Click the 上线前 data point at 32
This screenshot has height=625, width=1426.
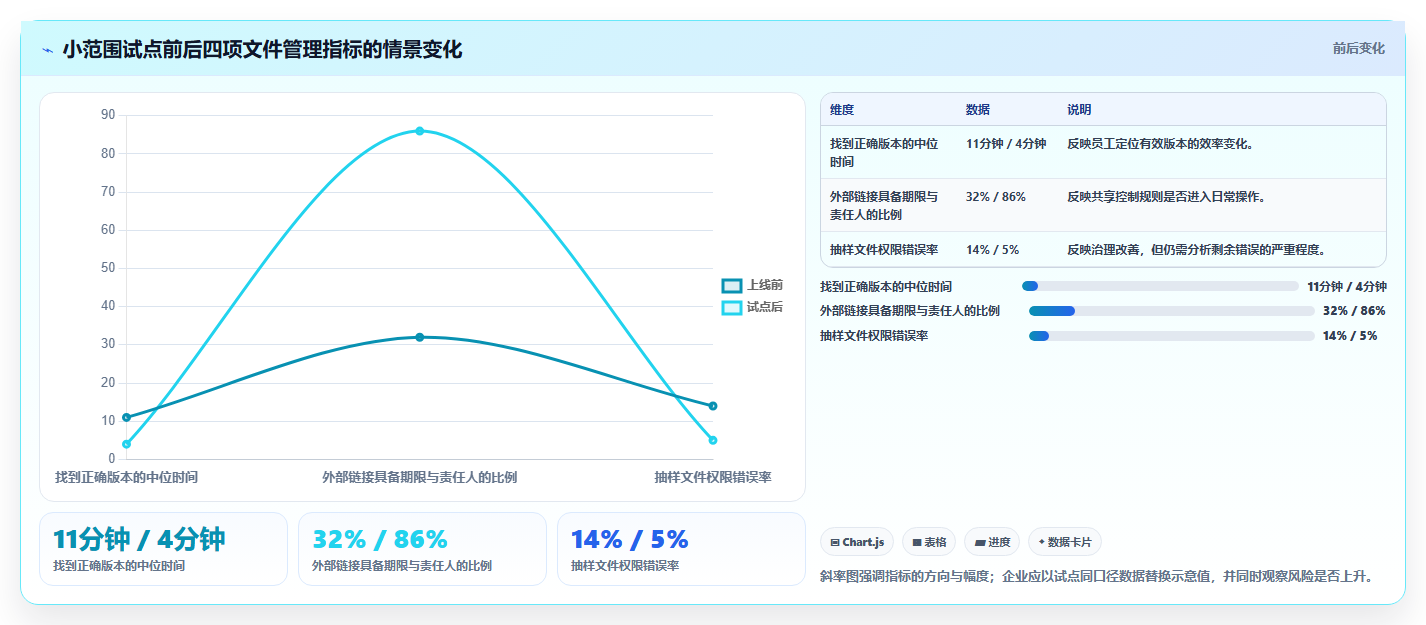coord(420,337)
